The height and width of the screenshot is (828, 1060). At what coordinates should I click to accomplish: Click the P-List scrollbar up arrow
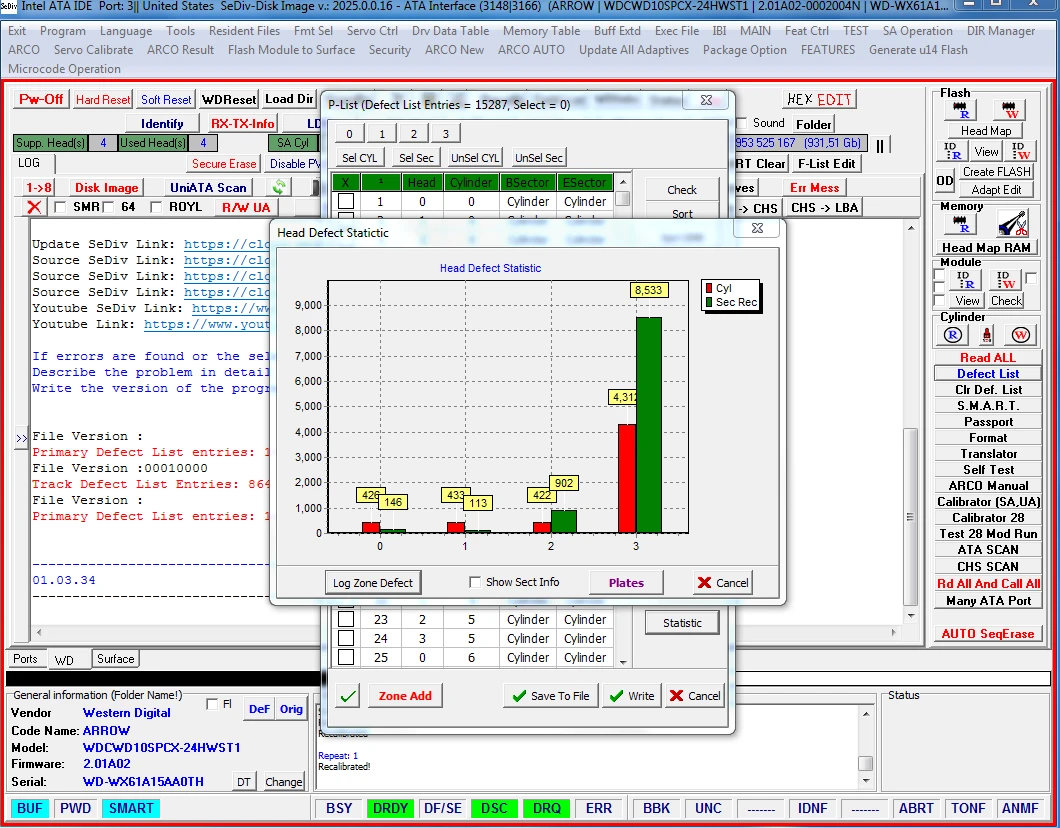click(x=623, y=182)
